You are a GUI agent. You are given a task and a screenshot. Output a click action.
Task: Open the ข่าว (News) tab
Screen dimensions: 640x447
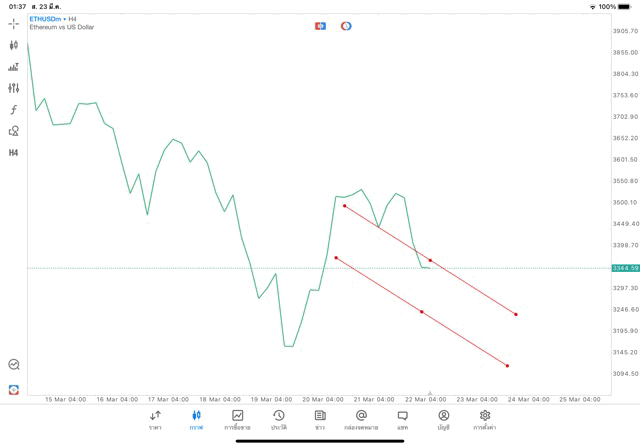[320, 420]
